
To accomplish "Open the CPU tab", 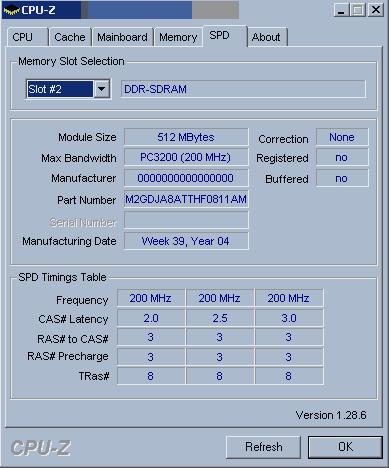I will [x=28, y=37].
